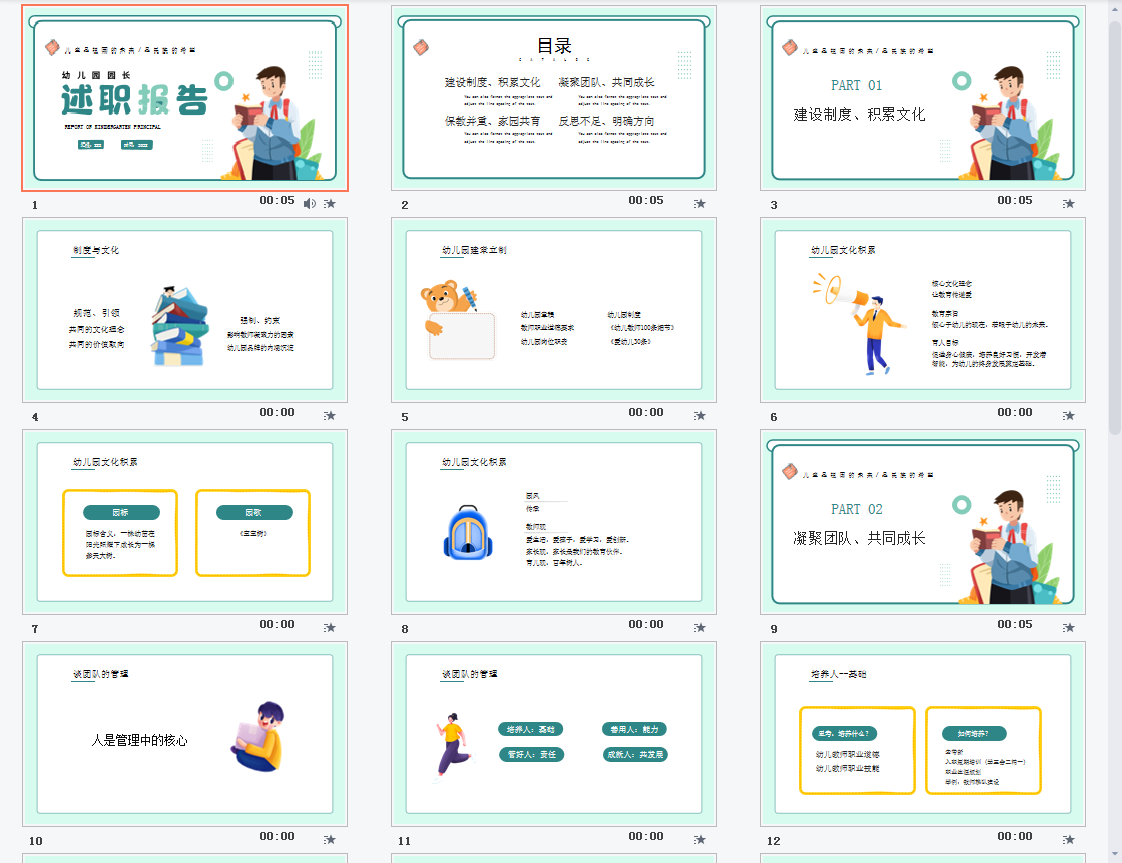Select slide 11 thumbnail with the running figure
The width and height of the screenshot is (1122, 863).
click(x=554, y=733)
